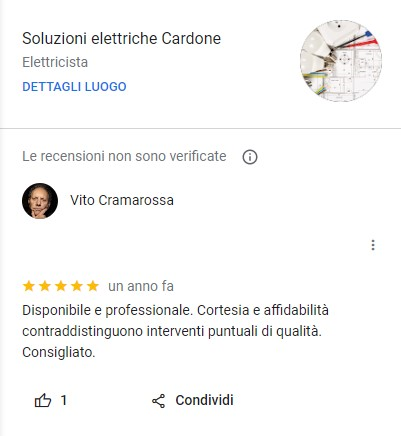
Task: Click the second yellow rating star
Action: tap(45, 286)
